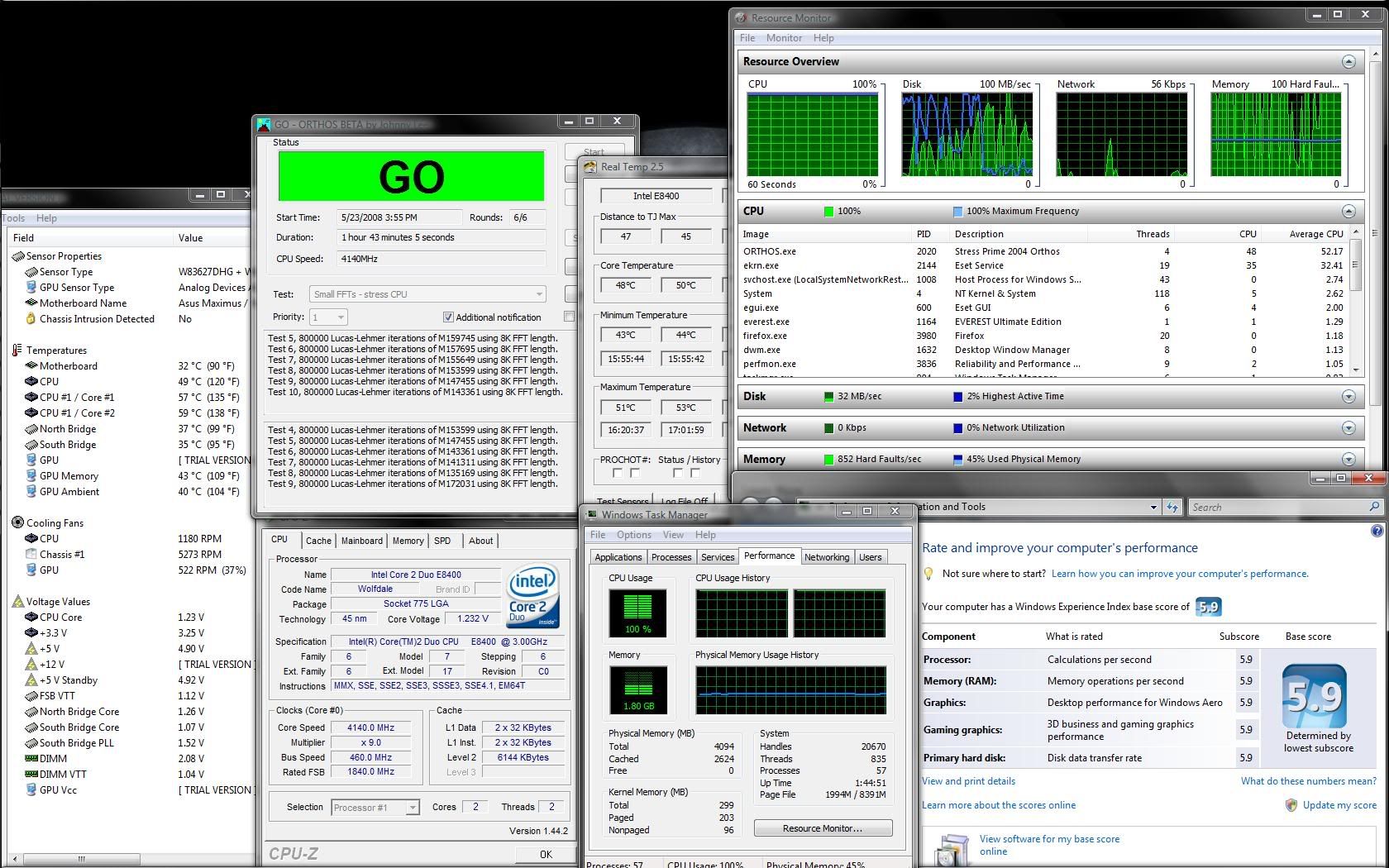Click the North Bridge temperature row icon
Screen dimensions: 1389x868
(31, 429)
